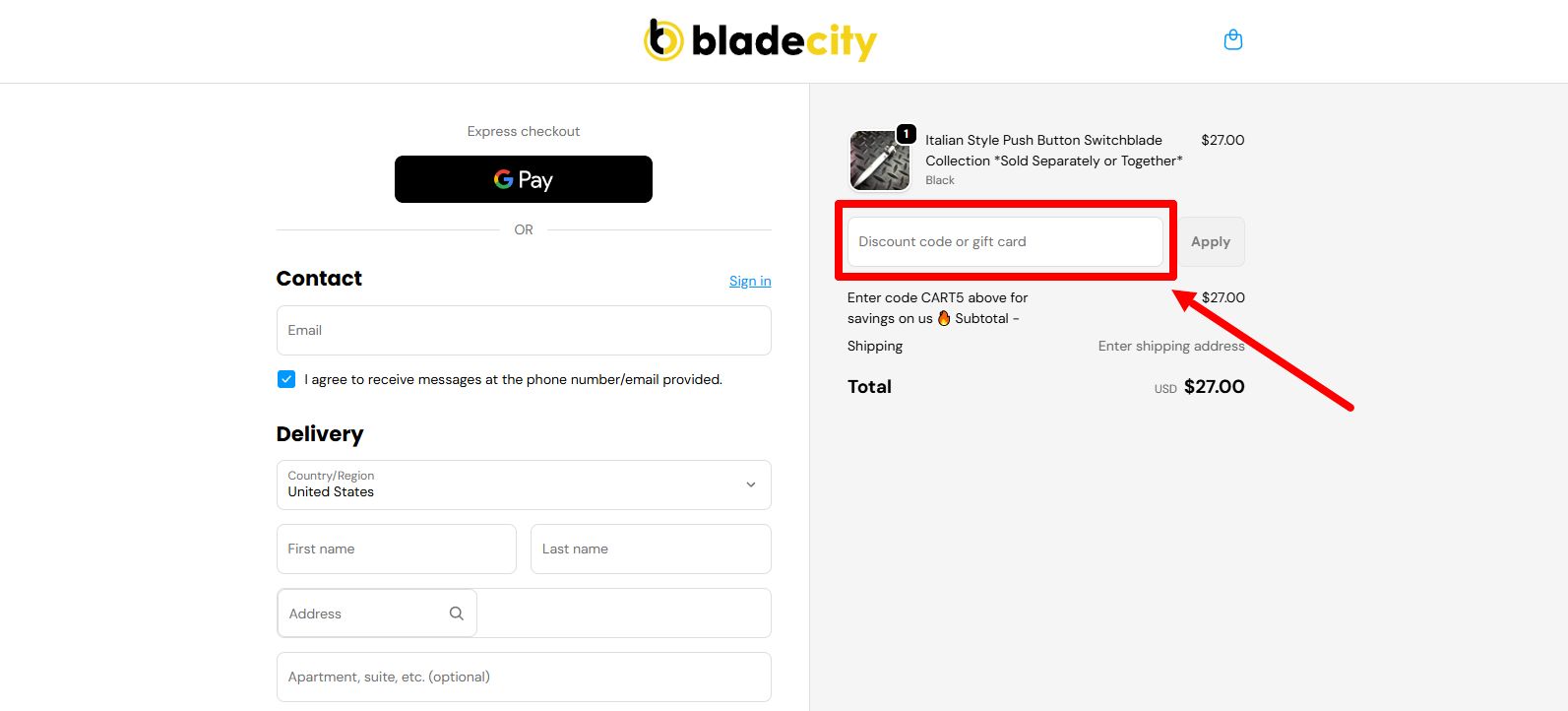Click the shopping bag icon
The height and width of the screenshot is (711, 1568).
[1232, 38]
